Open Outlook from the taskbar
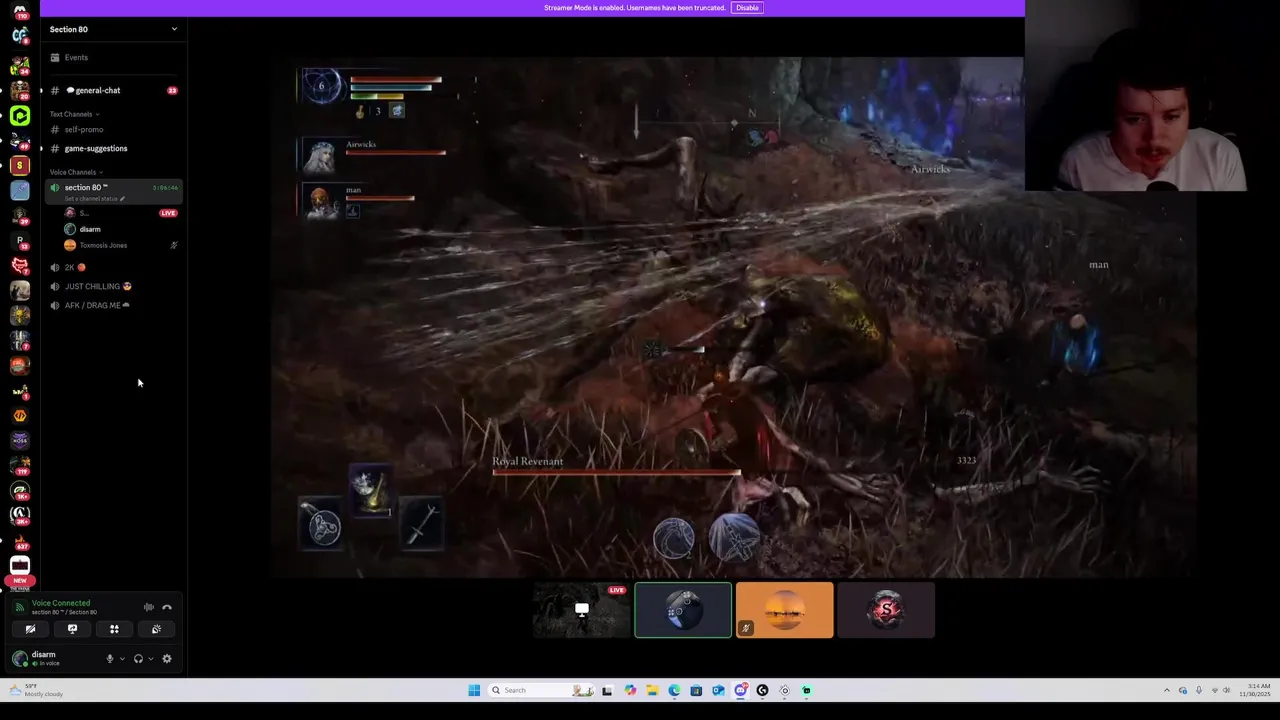 tap(718, 690)
